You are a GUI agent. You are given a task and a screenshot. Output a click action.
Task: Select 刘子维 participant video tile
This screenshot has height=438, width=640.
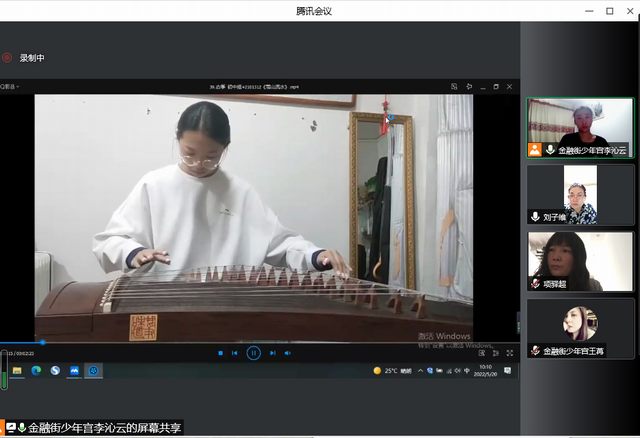[580, 195]
